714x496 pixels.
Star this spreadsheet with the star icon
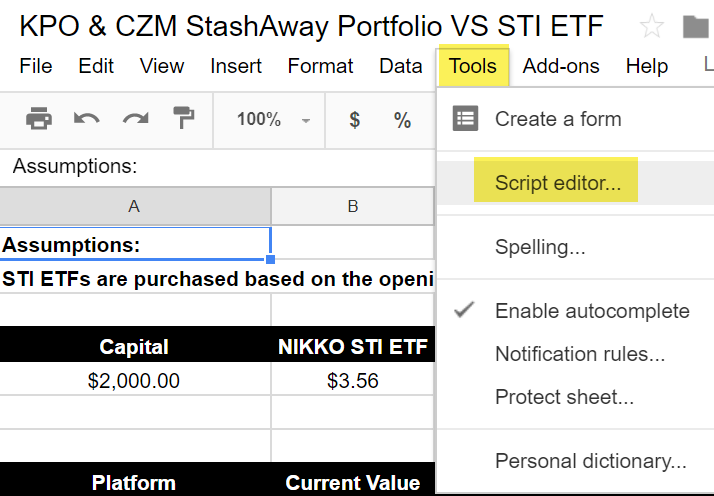point(652,26)
